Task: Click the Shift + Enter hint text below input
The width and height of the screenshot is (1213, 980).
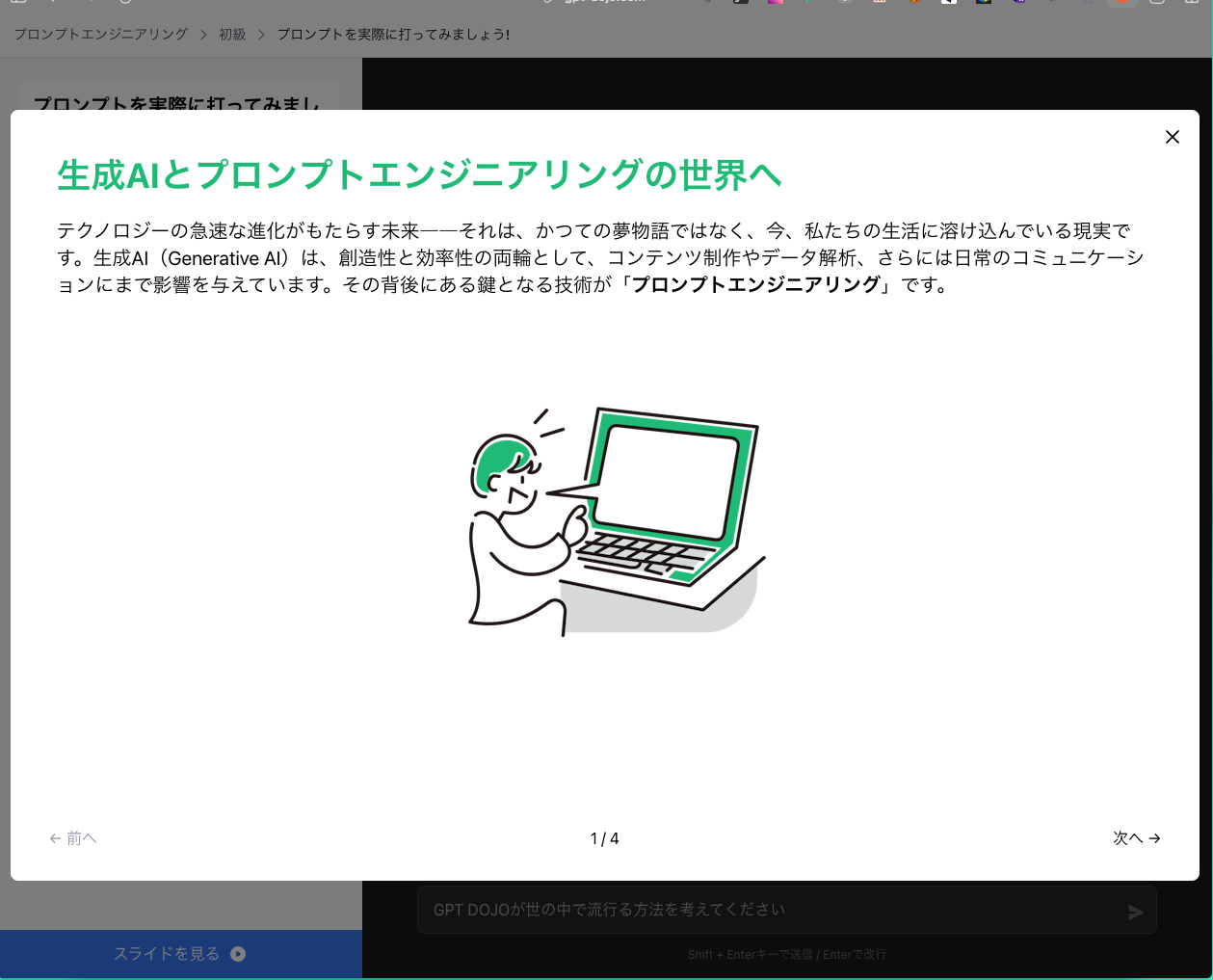Action: point(786,955)
